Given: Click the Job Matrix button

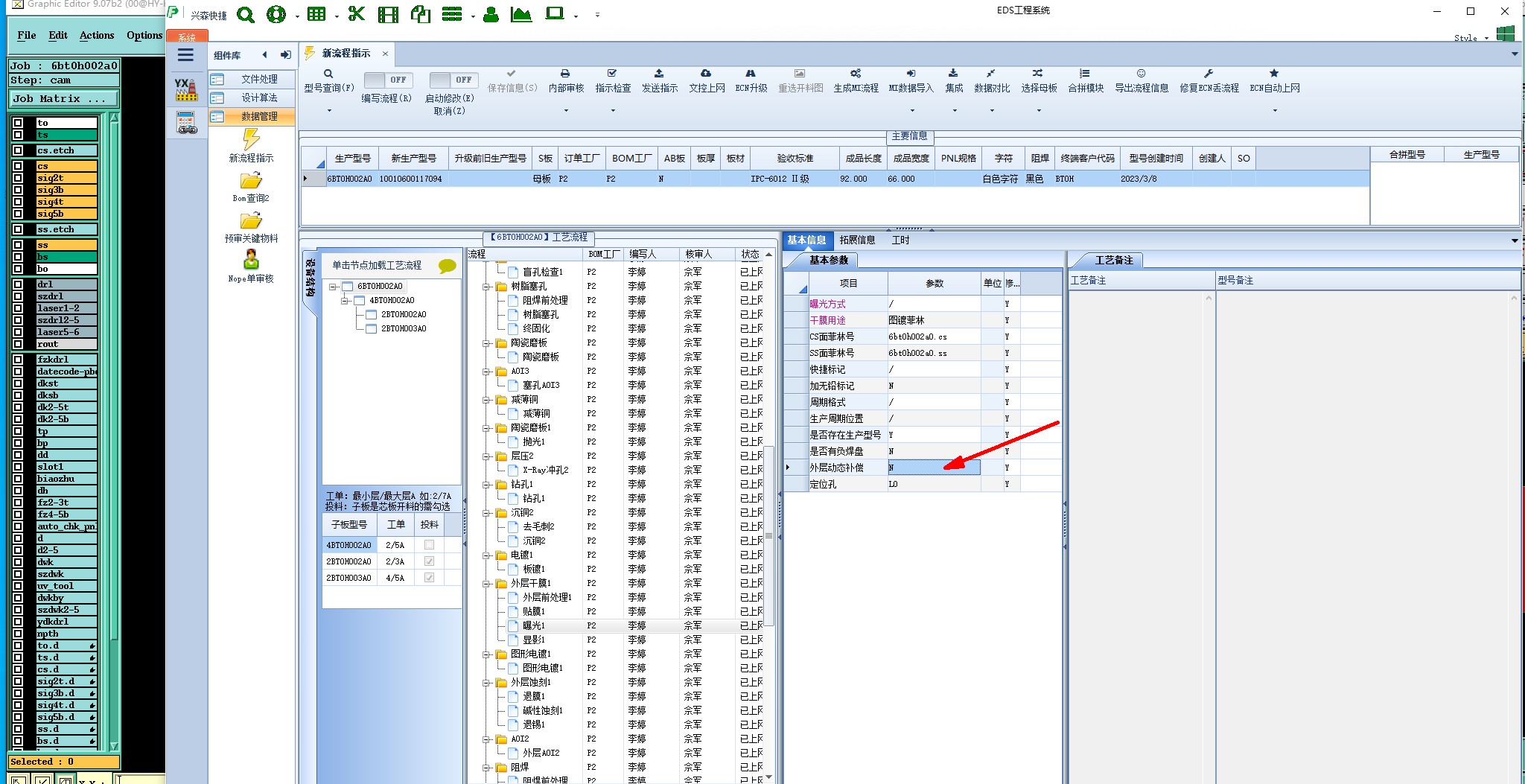Looking at the screenshot, I should (x=64, y=98).
